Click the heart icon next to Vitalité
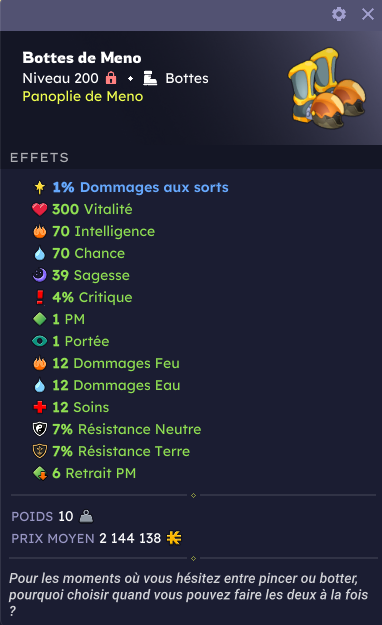This screenshot has height=625, width=382. click(x=39, y=209)
